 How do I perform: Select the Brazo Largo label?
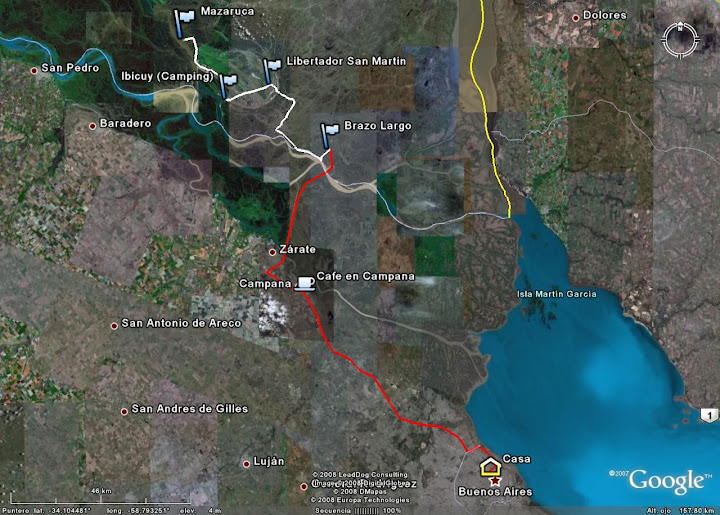378,126
